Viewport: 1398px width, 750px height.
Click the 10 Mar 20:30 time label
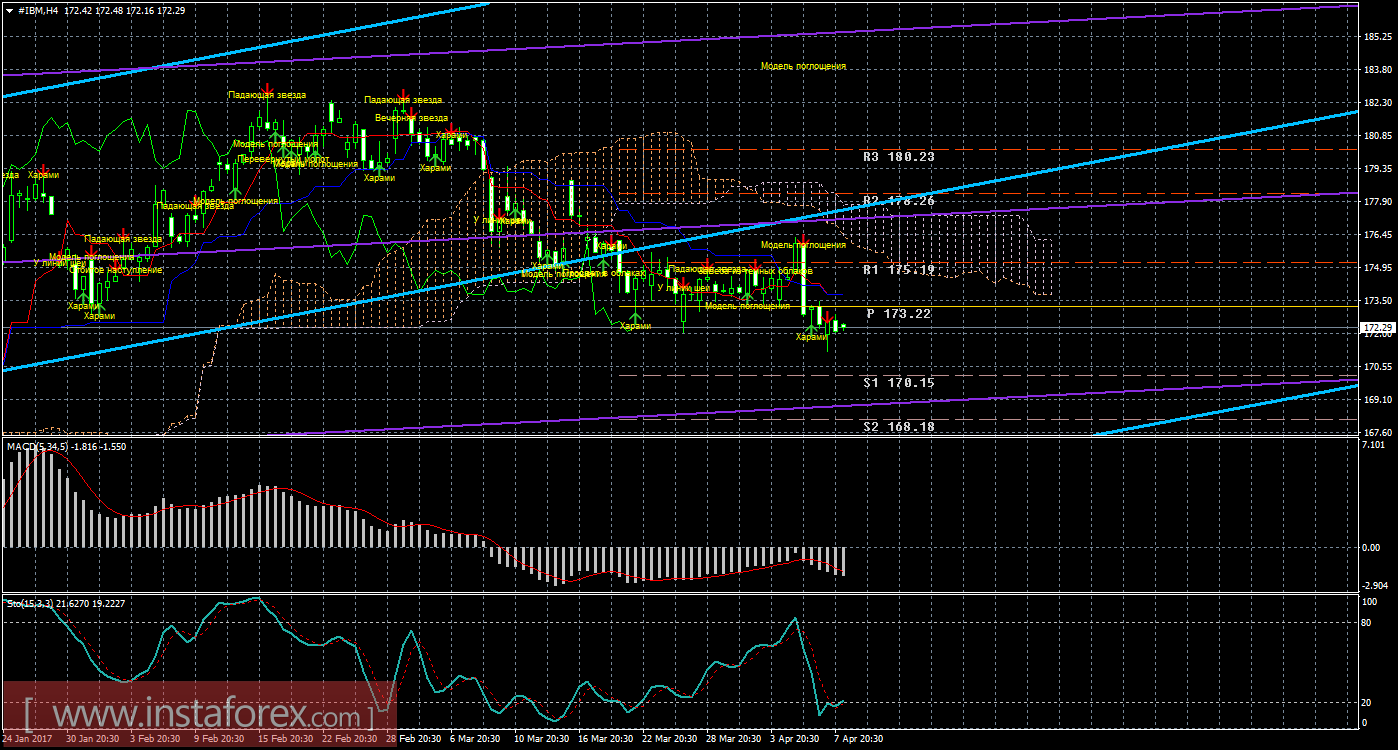coord(544,740)
